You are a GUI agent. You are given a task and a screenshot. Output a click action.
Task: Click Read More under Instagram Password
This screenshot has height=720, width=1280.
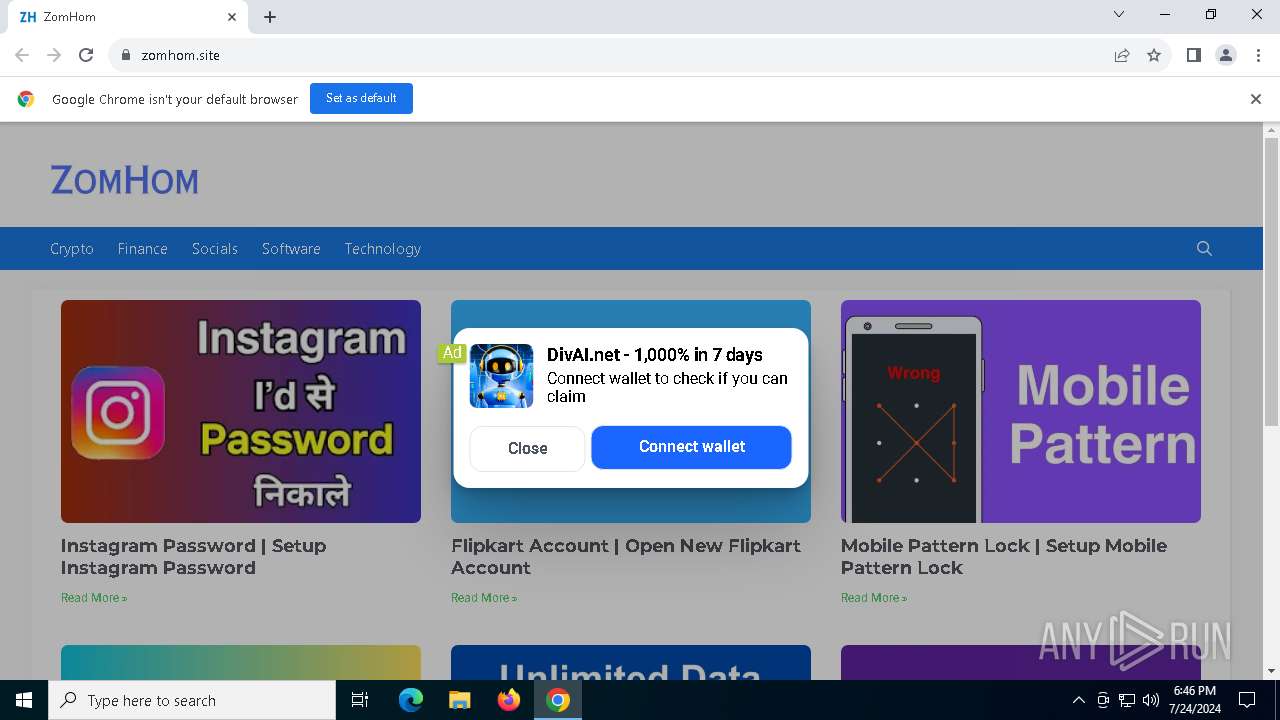[x=94, y=598]
